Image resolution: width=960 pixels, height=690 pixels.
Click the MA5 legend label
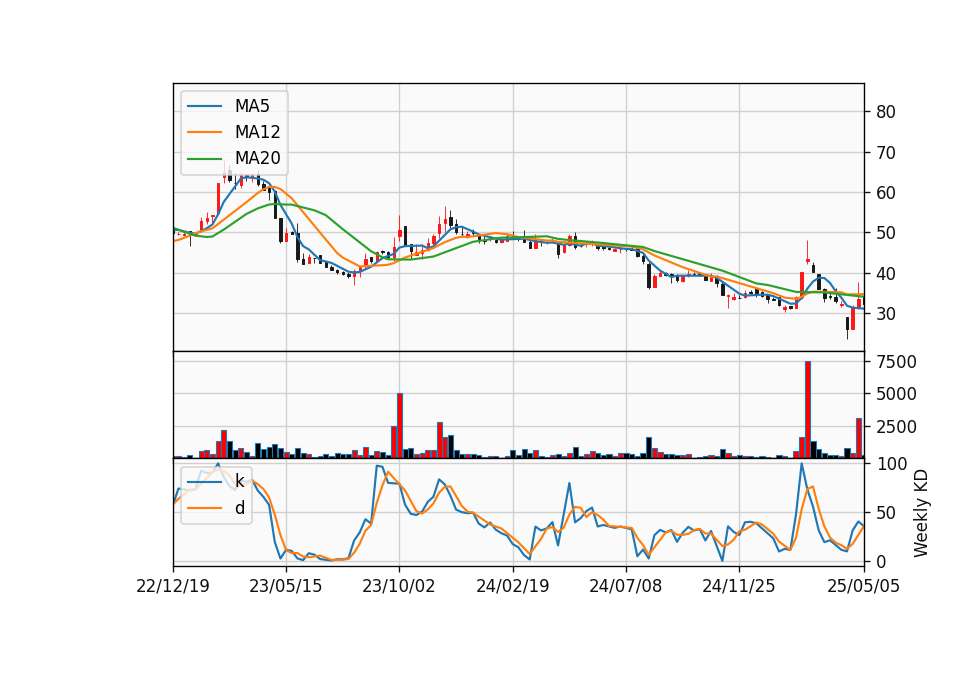[252, 106]
